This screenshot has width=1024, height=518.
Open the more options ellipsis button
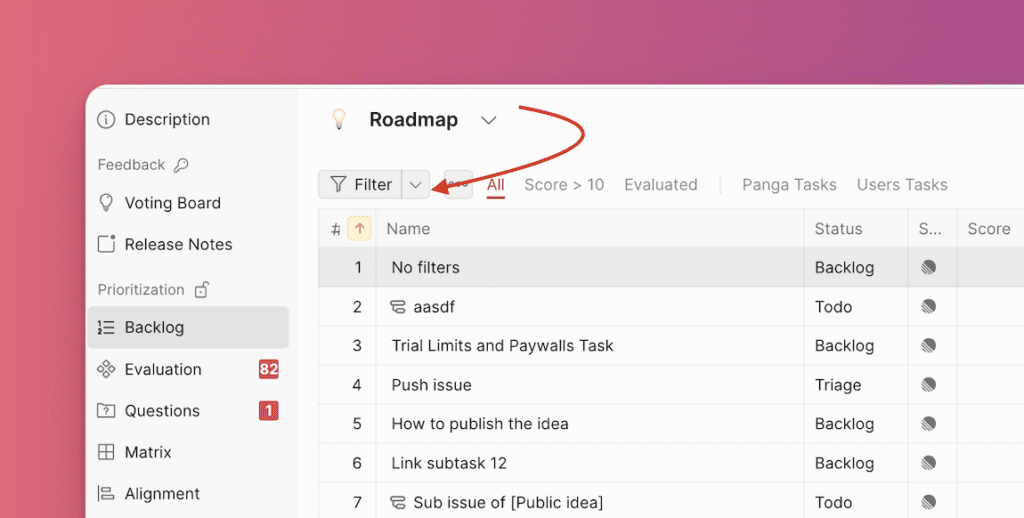click(459, 185)
